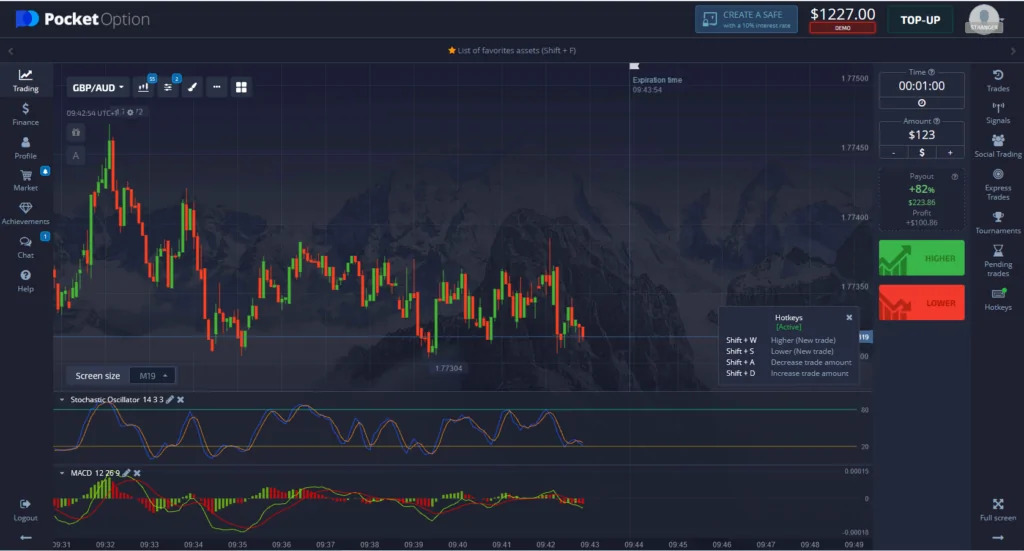Open Social Trading in the right sidebar

[x=997, y=146]
